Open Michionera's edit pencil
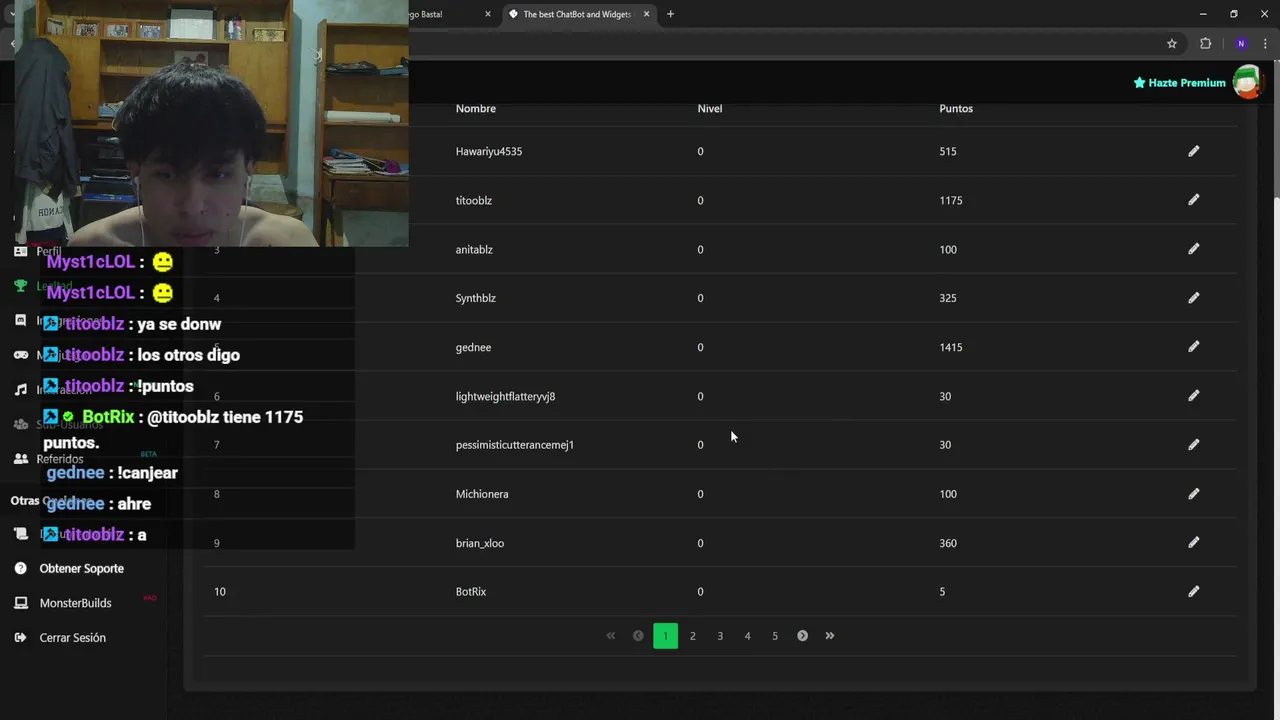The width and height of the screenshot is (1280, 720). coord(1193,494)
